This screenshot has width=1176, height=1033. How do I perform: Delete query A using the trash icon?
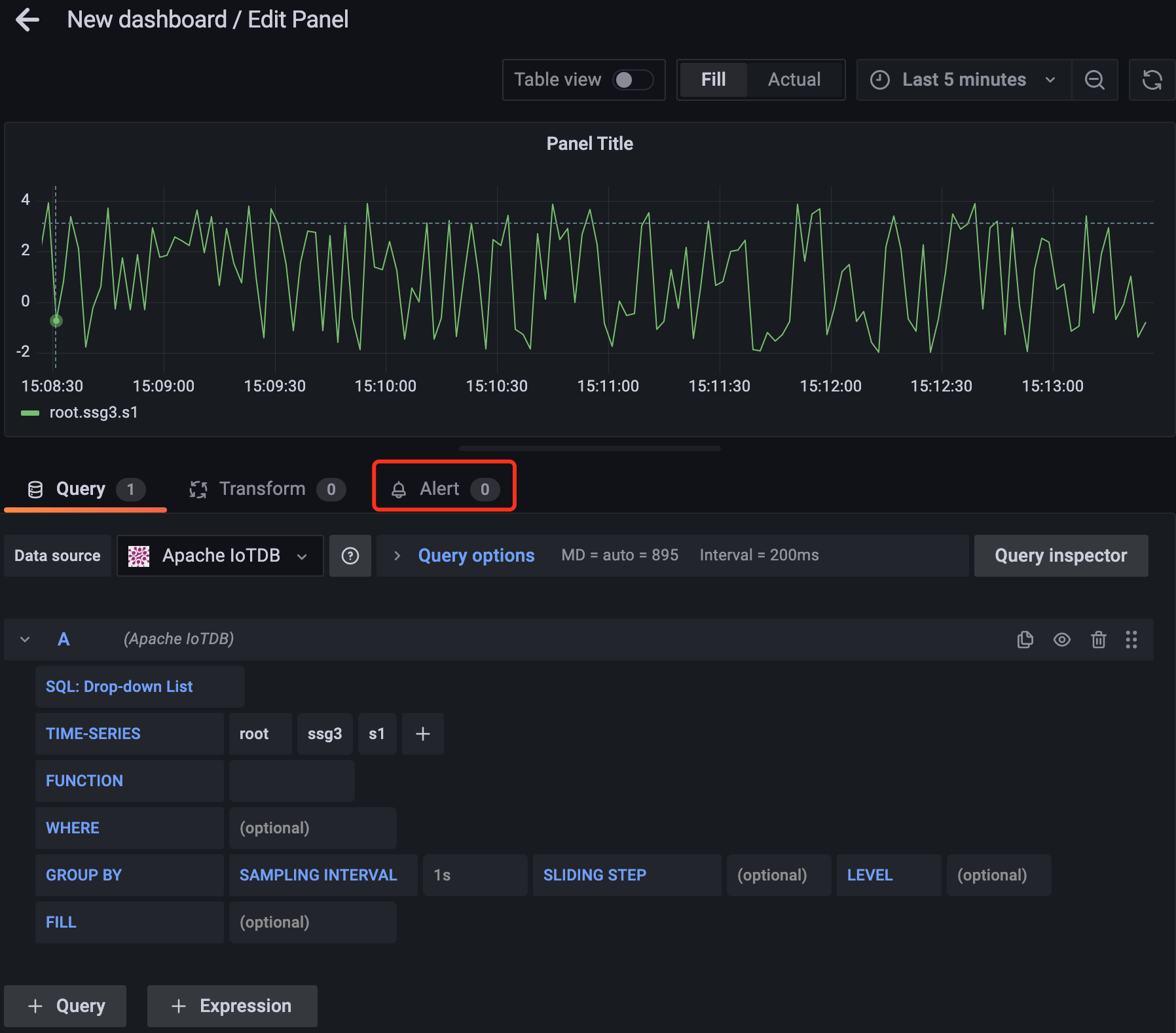click(x=1098, y=640)
